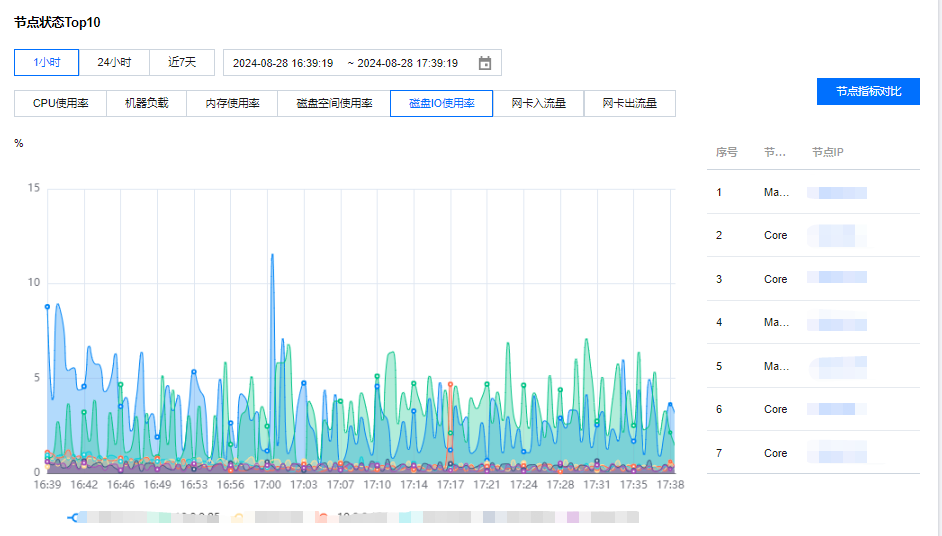Switch to CPU使用率 tab
This screenshot has height=536, width=942.
(x=60, y=103)
